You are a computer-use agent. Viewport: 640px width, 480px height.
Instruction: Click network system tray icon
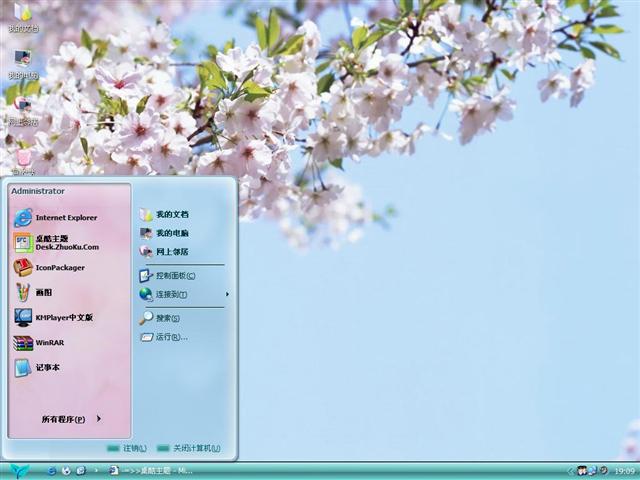(593, 471)
